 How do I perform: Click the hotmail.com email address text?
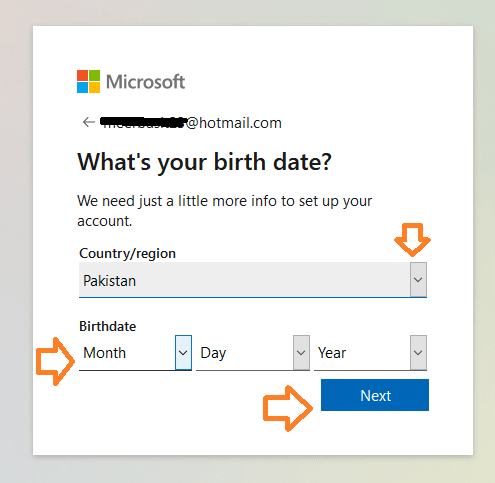point(191,123)
